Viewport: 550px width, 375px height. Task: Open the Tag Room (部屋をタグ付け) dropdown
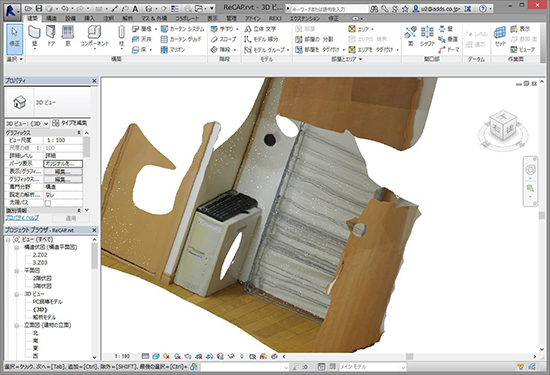[343, 50]
